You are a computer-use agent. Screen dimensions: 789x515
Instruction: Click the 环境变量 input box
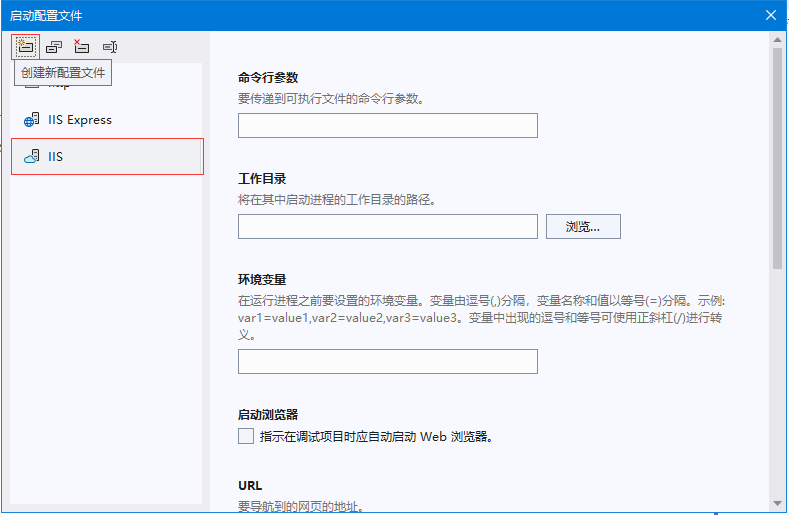click(x=387, y=361)
